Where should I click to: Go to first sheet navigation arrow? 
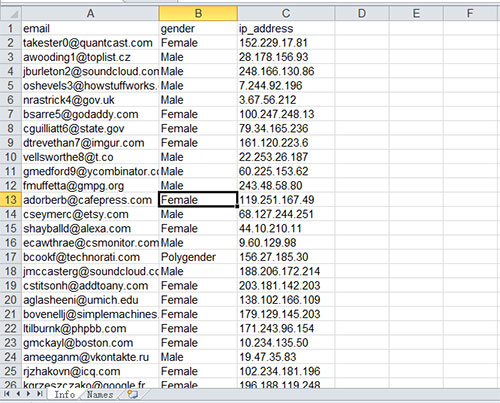pos(7,394)
